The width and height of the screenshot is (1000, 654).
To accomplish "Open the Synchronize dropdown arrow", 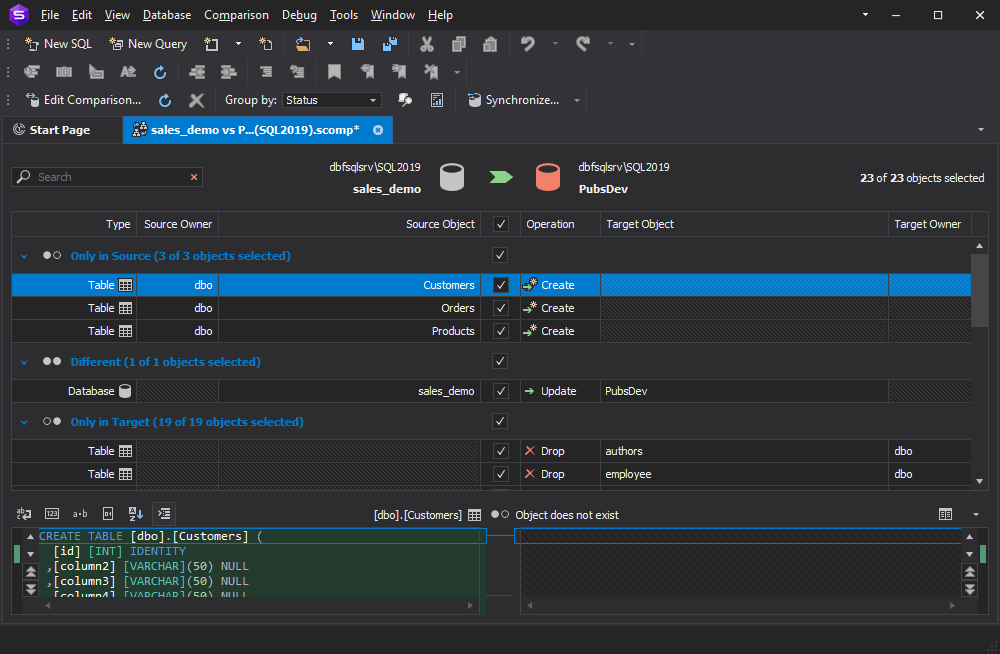I will (577, 101).
